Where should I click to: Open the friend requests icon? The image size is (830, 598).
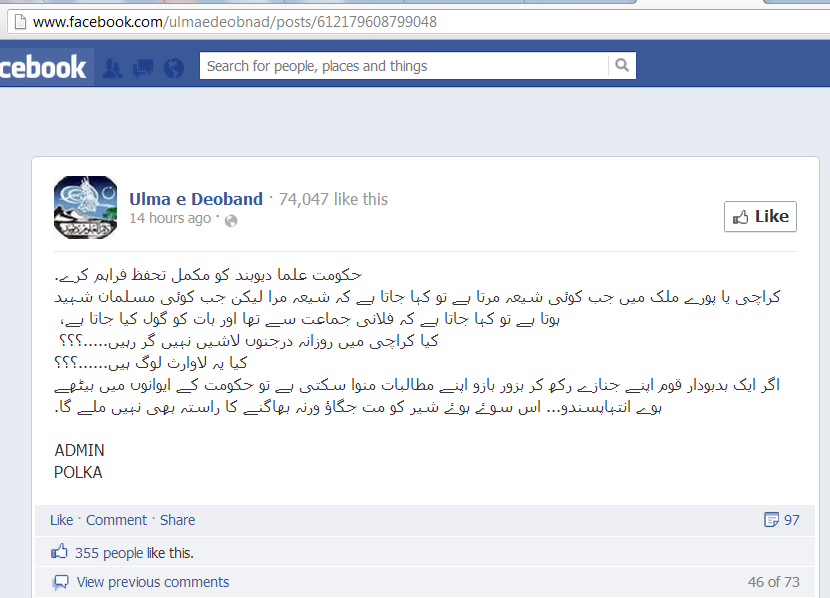point(112,68)
